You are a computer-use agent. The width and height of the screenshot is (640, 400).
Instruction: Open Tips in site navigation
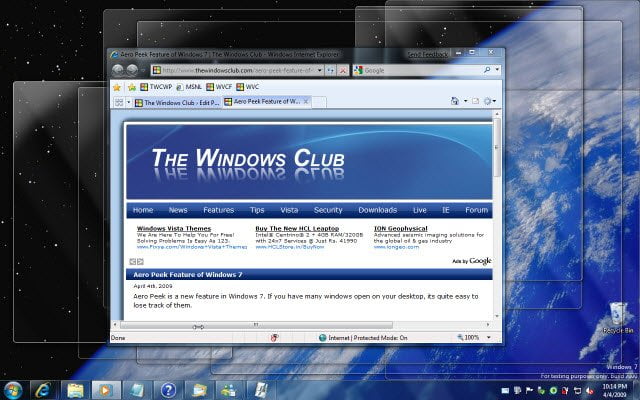257,210
